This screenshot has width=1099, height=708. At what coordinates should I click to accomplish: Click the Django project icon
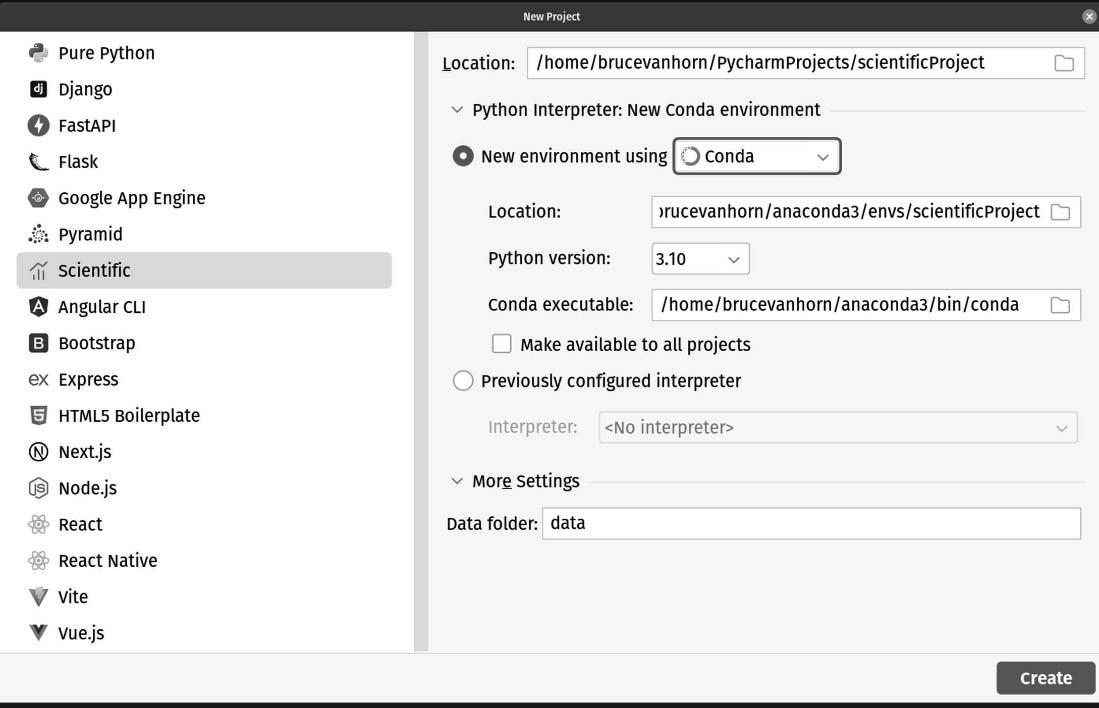pyautogui.click(x=39, y=89)
